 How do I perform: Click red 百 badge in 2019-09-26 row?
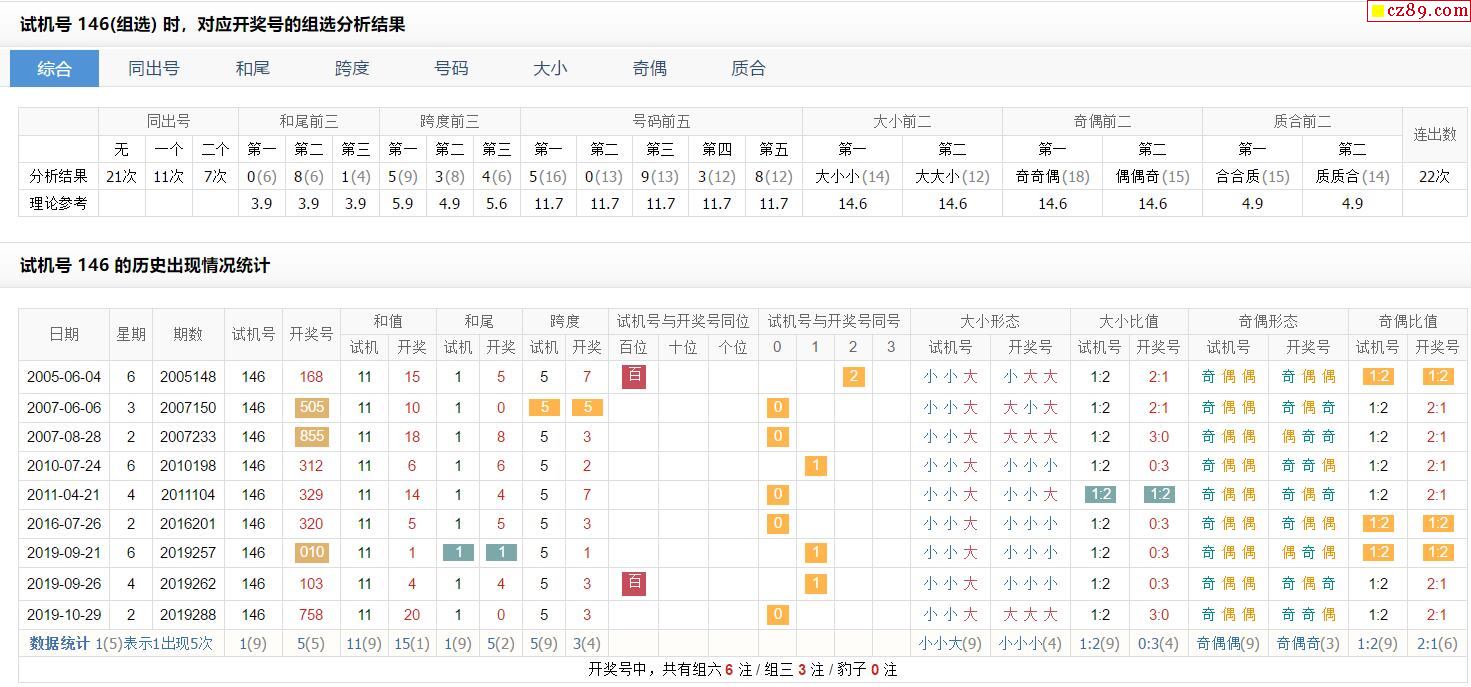click(x=633, y=583)
